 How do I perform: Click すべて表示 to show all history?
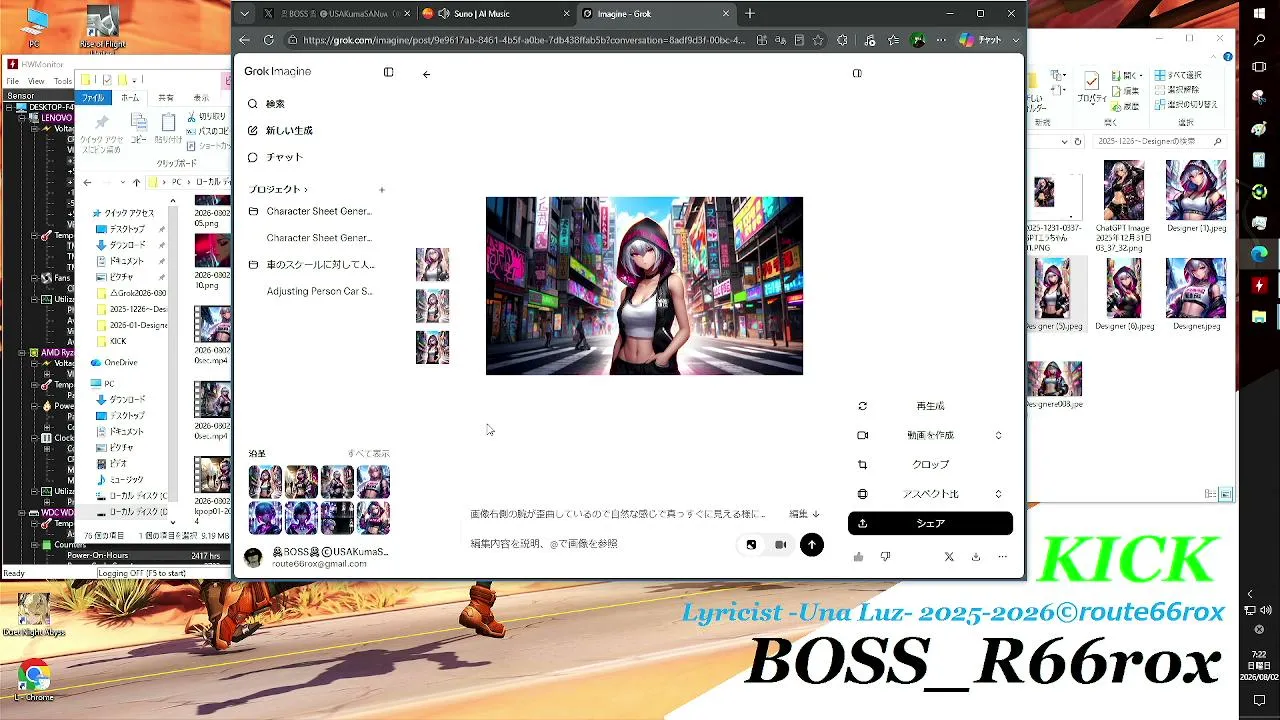click(369, 454)
